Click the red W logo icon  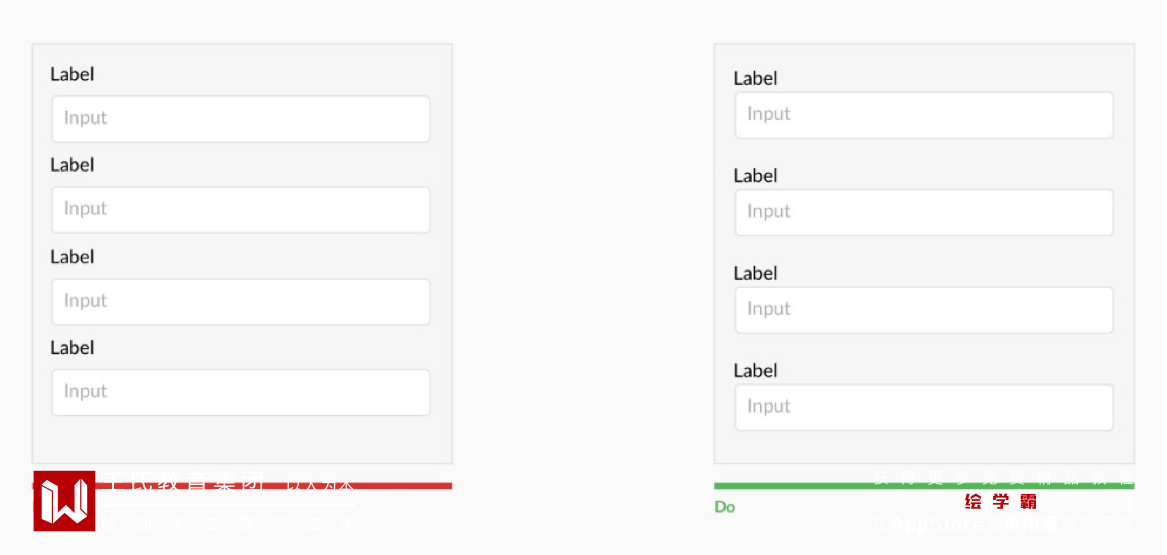(64, 500)
